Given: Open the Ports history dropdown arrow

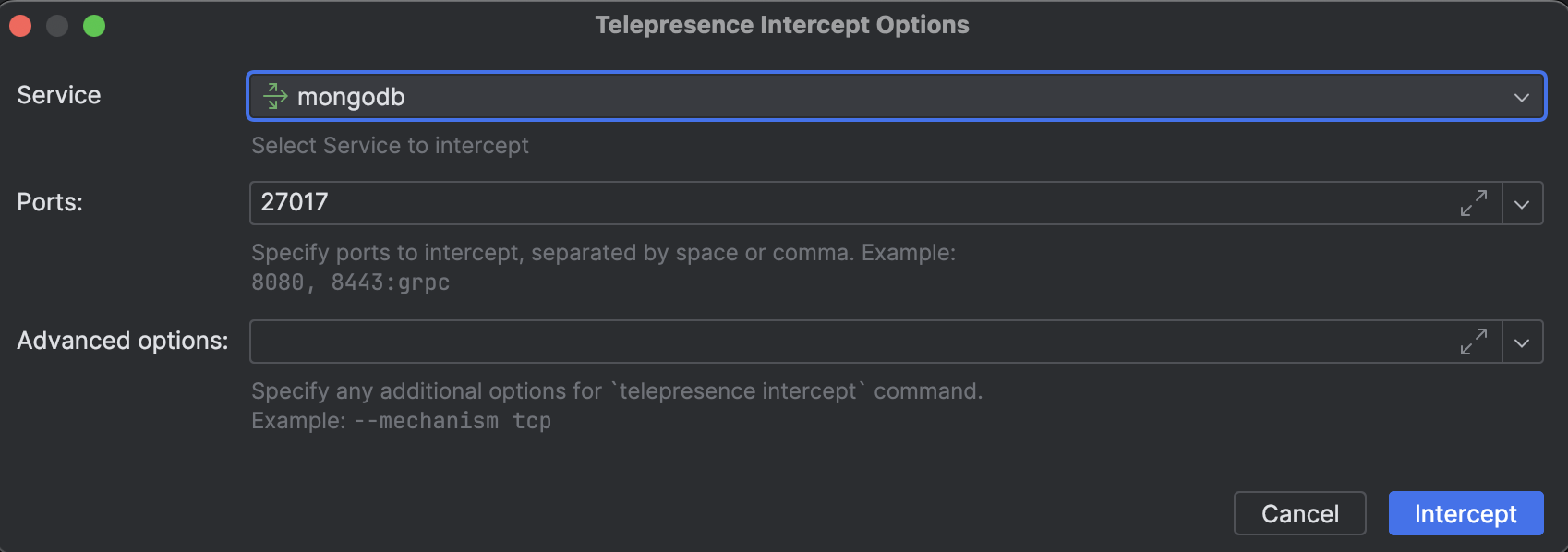Looking at the screenshot, I should 1522,203.
